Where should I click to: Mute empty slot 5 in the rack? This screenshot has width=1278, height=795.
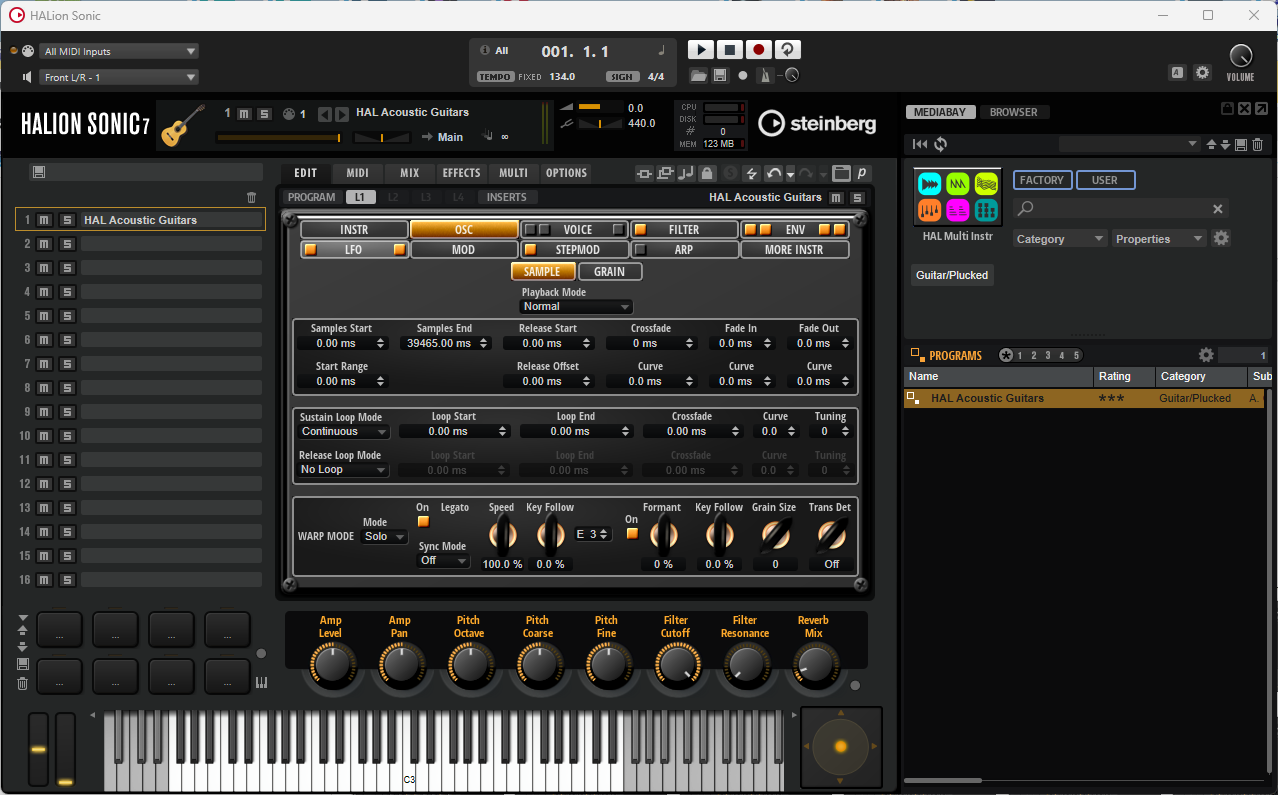click(46, 316)
